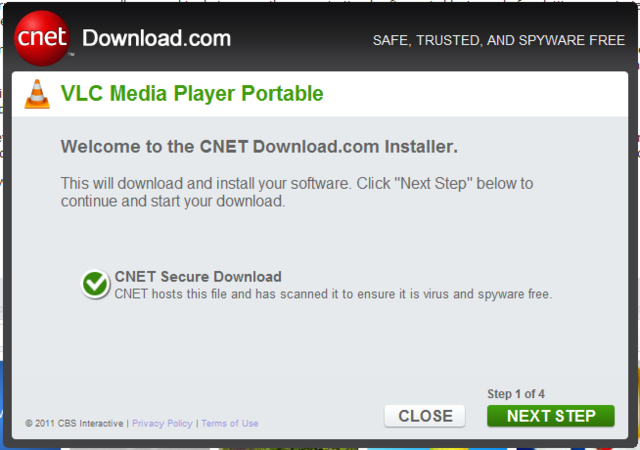The width and height of the screenshot is (640, 450).
Task: Click the 2011 CBS Interactive copyright text
Action: (74, 424)
